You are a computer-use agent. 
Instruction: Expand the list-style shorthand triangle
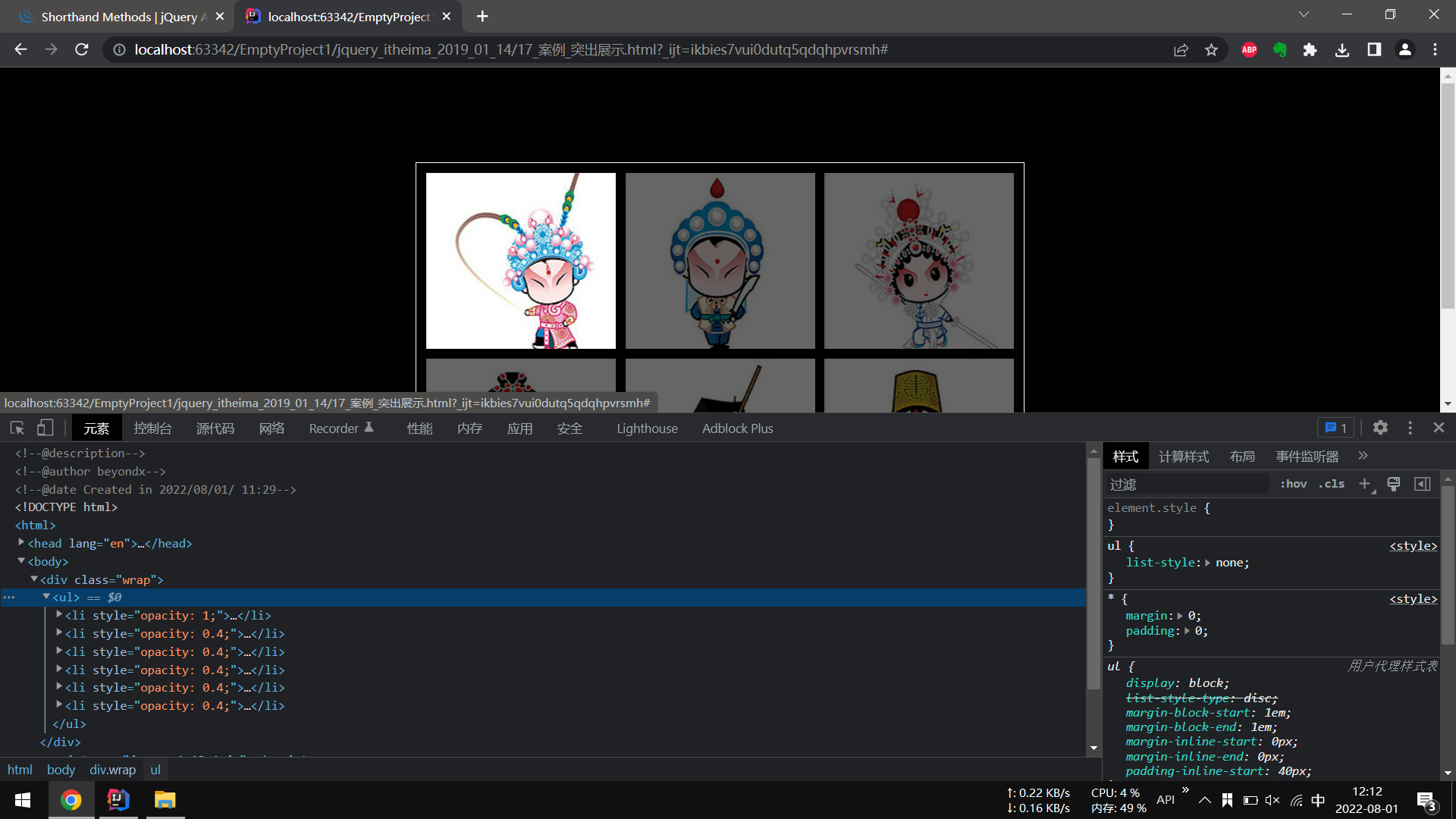[1208, 563]
